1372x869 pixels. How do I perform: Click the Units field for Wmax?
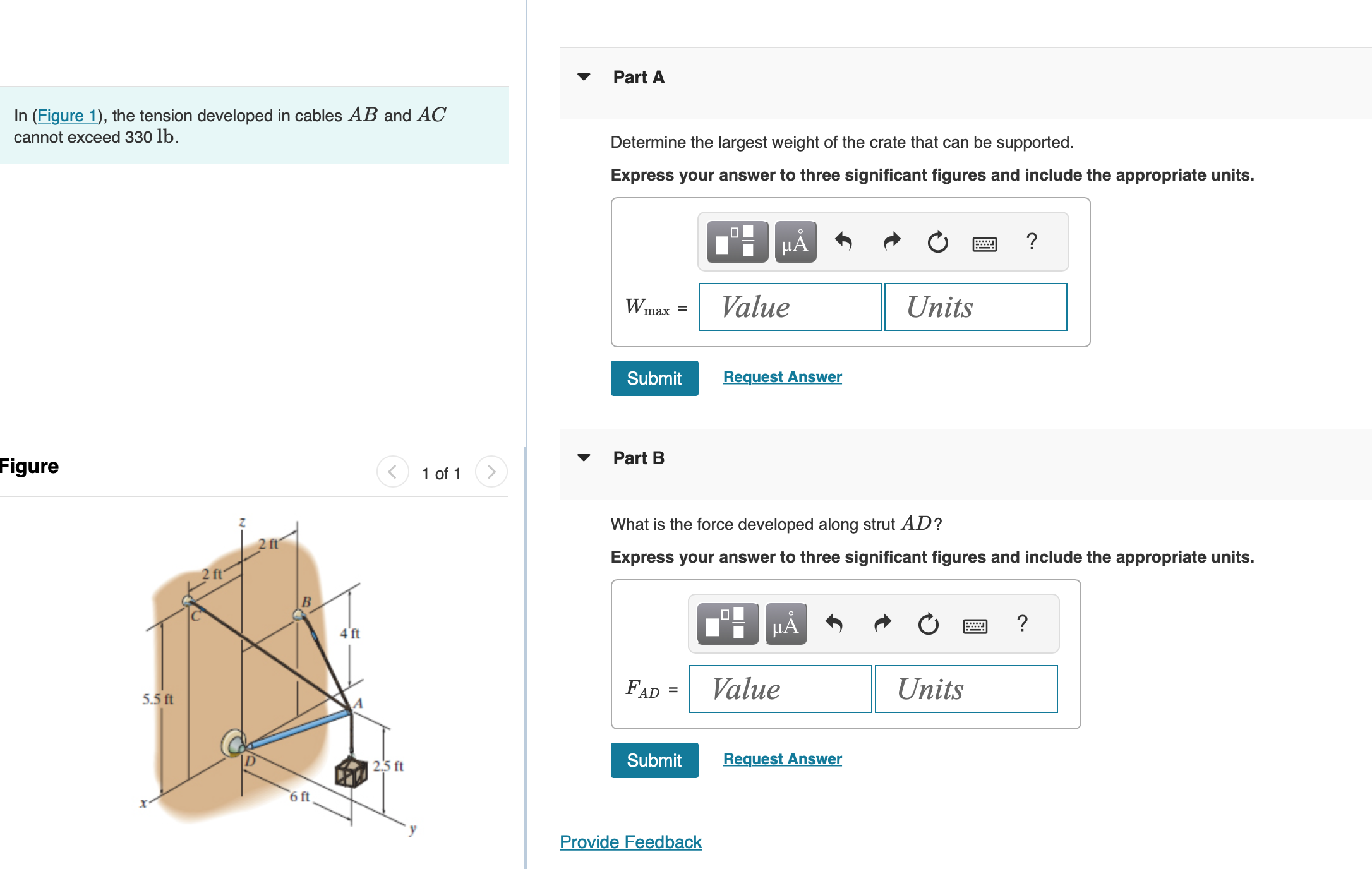pyautogui.click(x=975, y=307)
